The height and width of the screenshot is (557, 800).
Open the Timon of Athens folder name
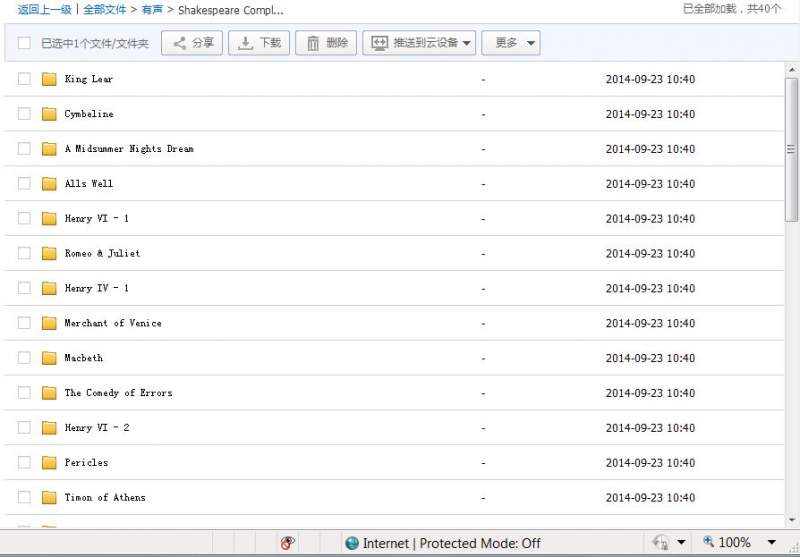point(105,497)
